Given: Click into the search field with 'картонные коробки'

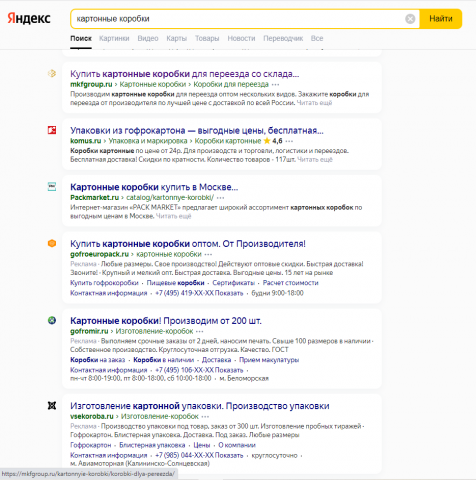Looking at the screenshot, I should coord(237,19).
